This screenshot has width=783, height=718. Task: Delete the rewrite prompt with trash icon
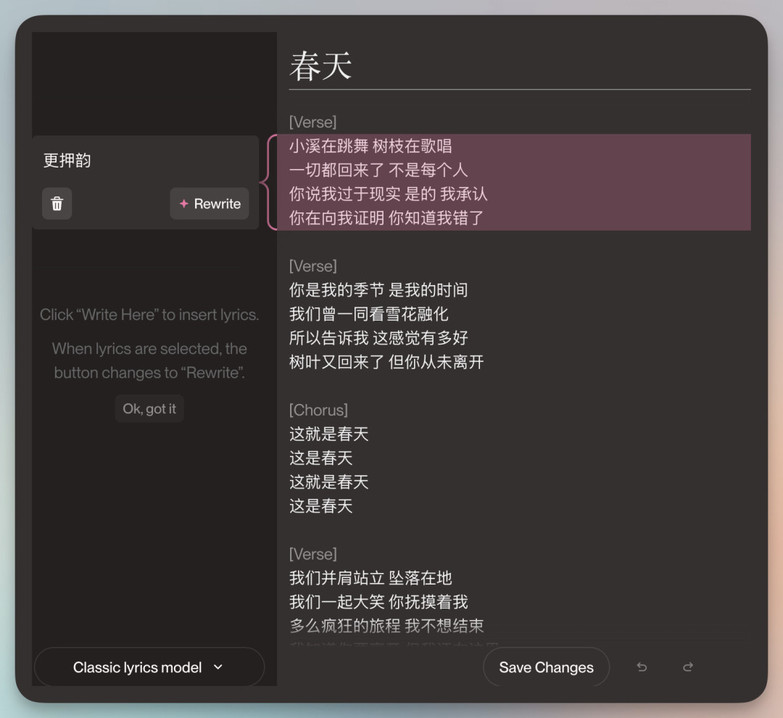tap(57, 203)
